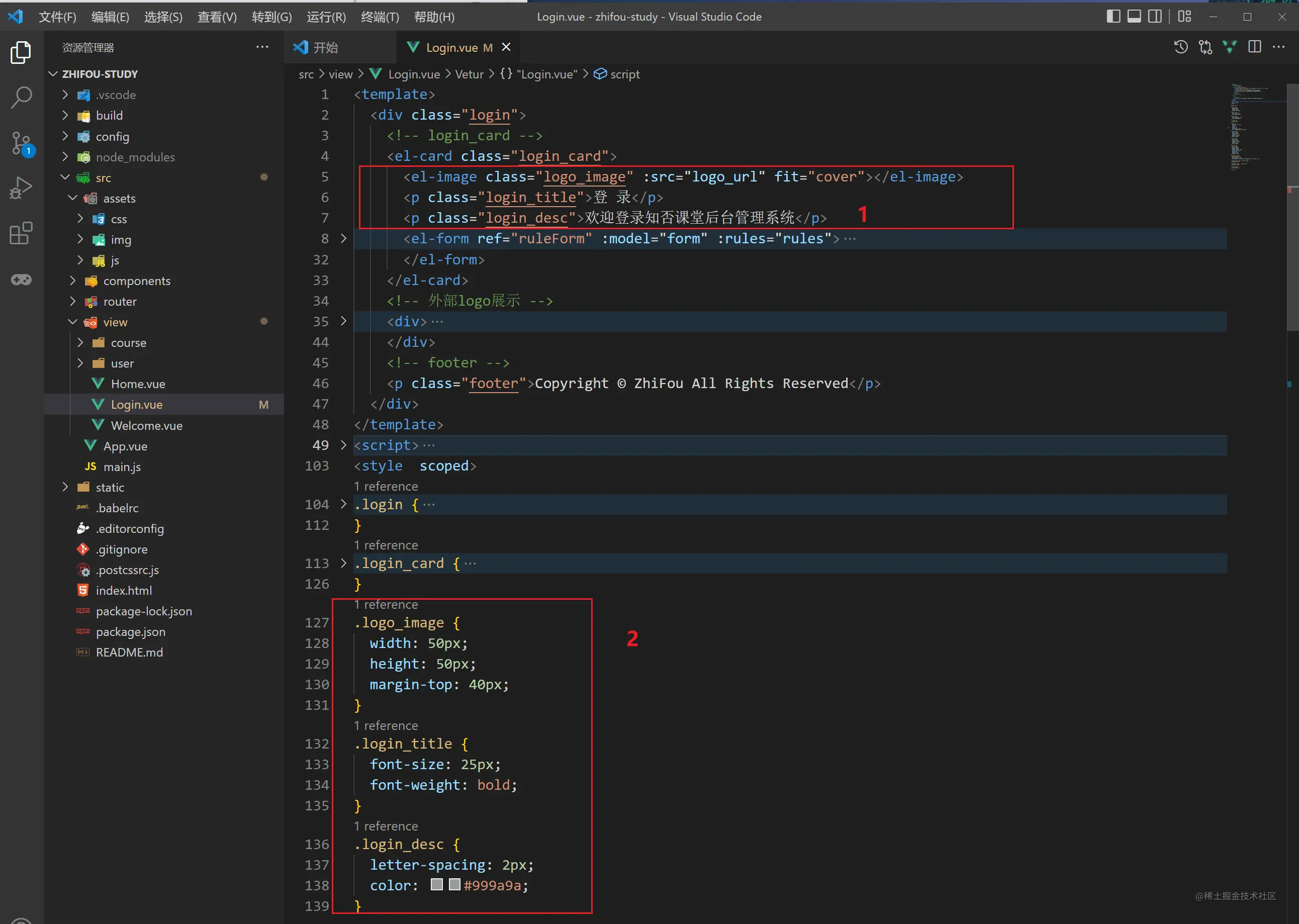
Task: Click the file timeline history icon
Action: tap(1181, 47)
